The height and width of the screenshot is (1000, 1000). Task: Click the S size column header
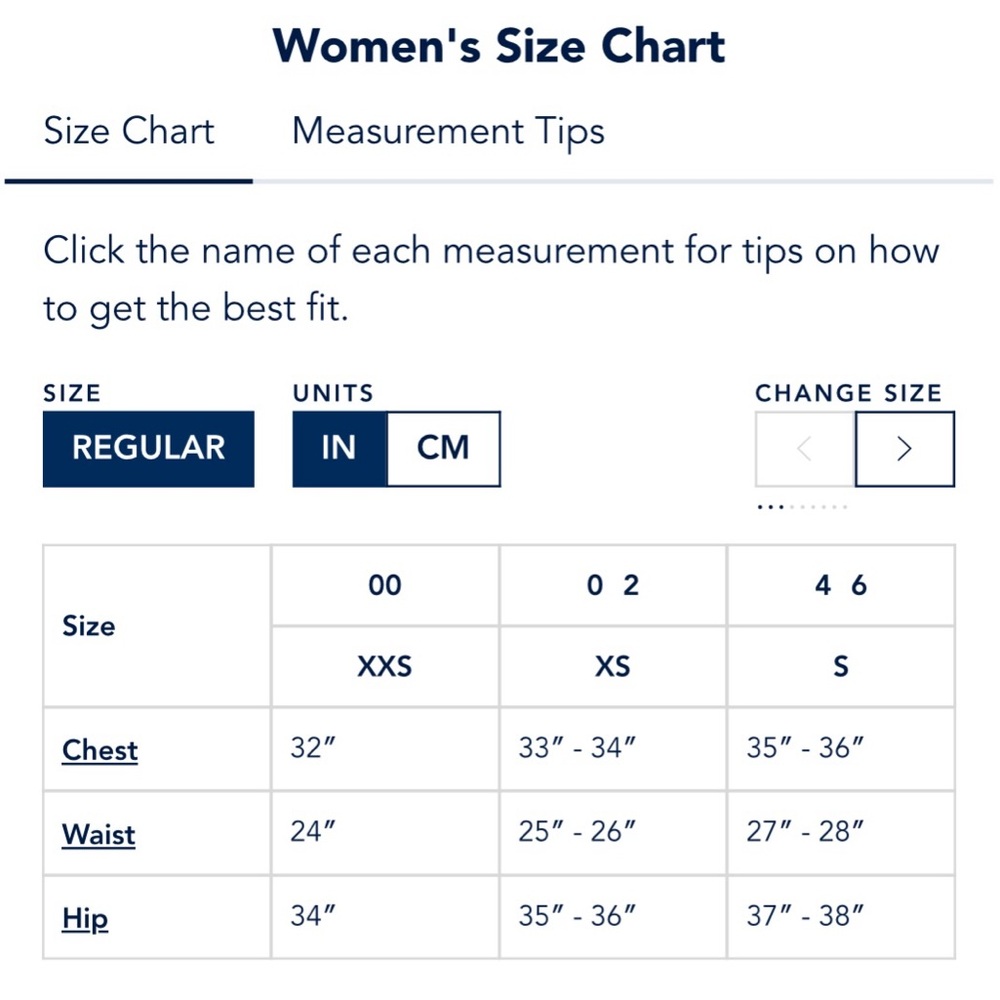coord(840,666)
